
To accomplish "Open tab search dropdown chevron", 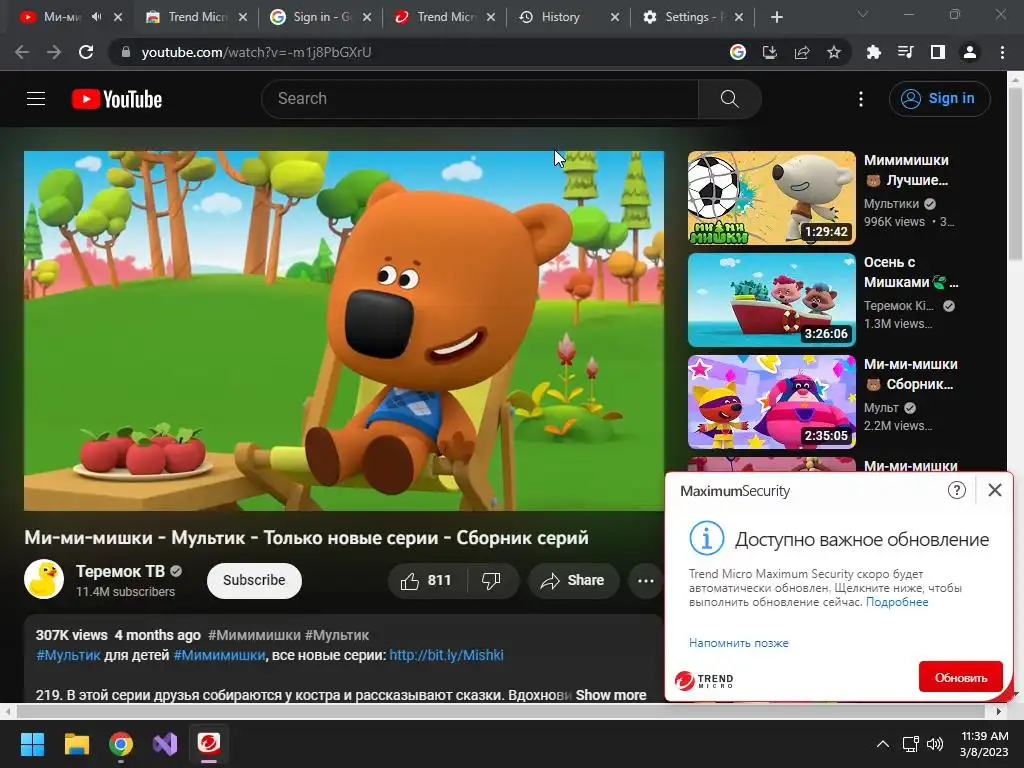I will pos(863,14).
